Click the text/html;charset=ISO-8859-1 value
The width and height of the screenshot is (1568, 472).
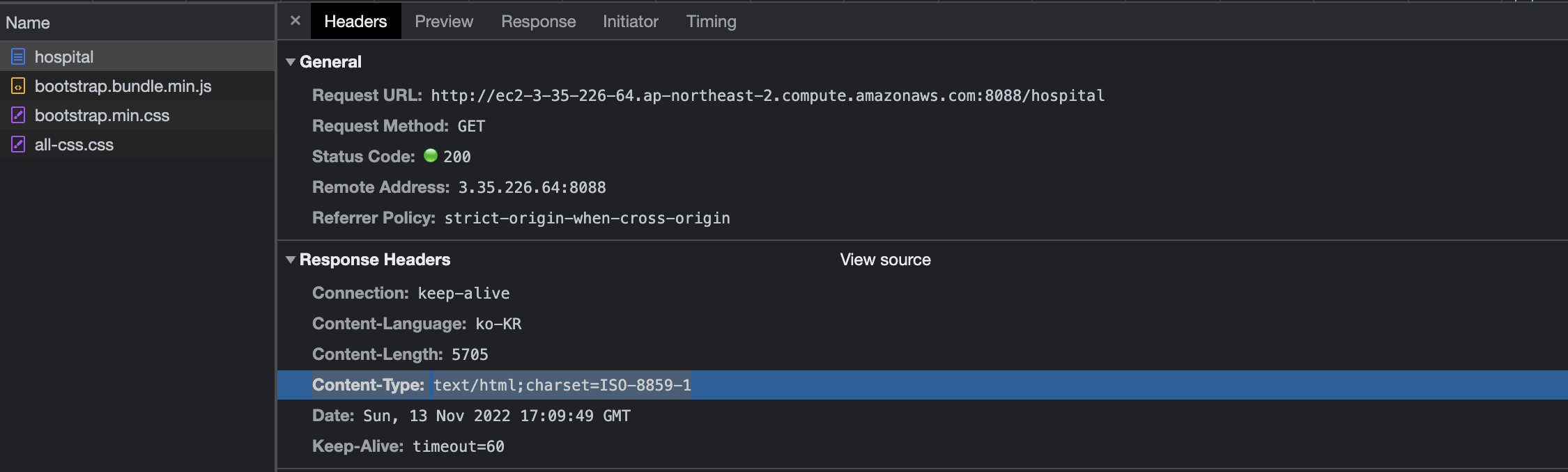[x=562, y=385]
